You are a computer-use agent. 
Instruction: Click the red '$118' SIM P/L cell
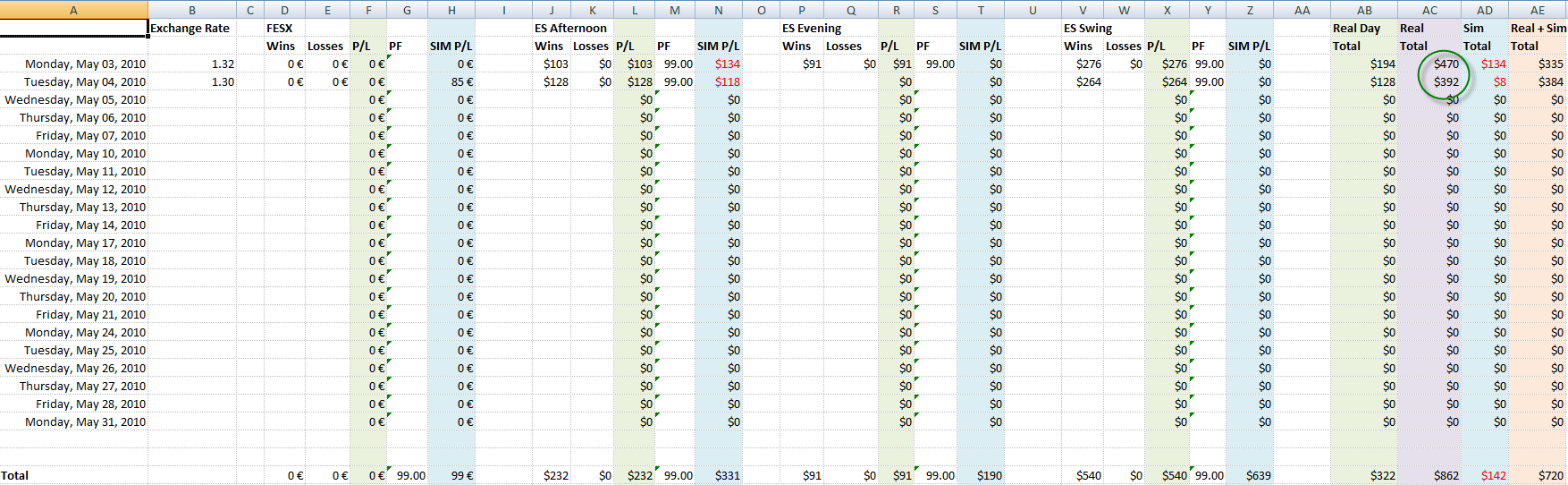point(719,81)
